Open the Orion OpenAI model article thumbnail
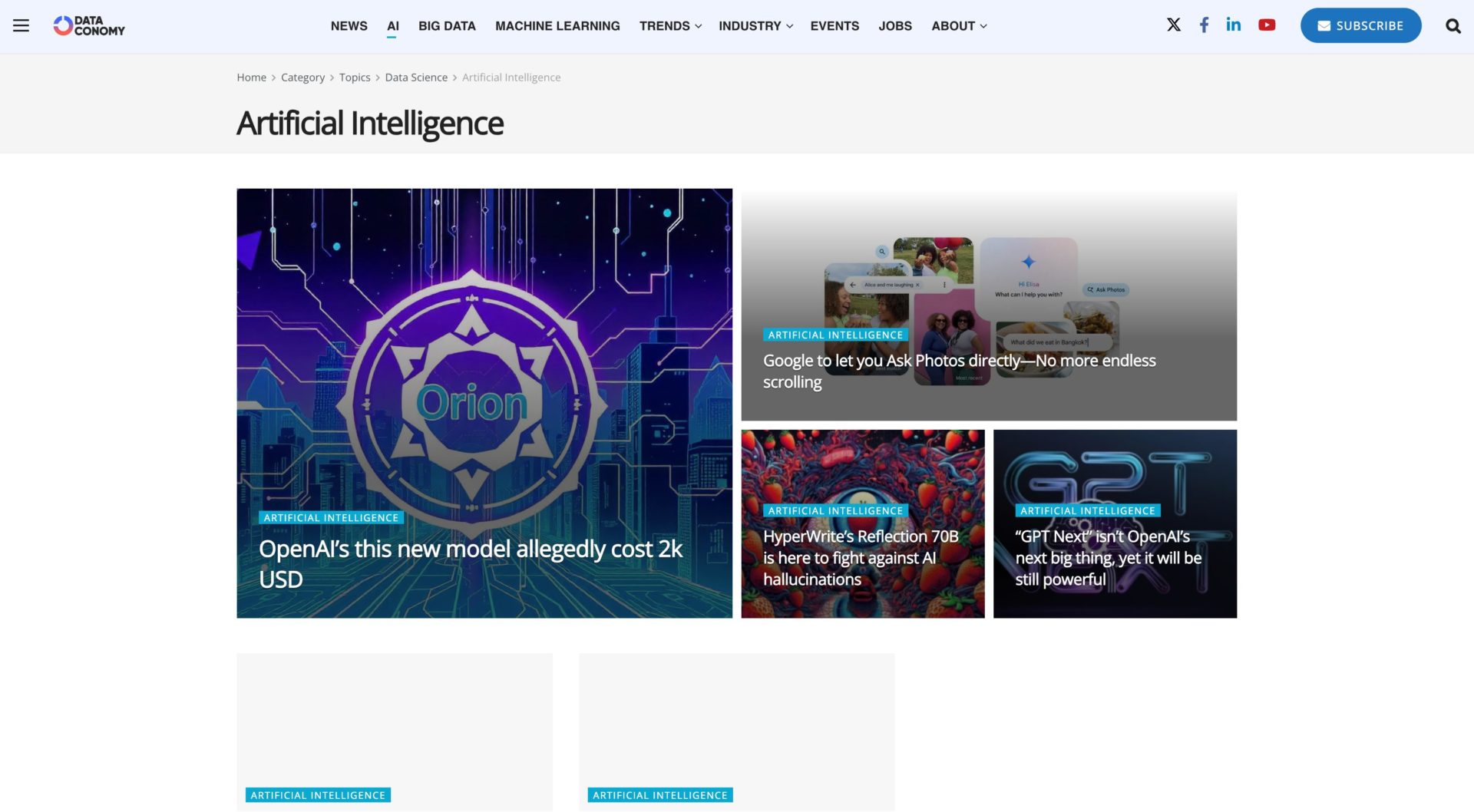This screenshot has height=812, width=1474. pyautogui.click(x=484, y=403)
